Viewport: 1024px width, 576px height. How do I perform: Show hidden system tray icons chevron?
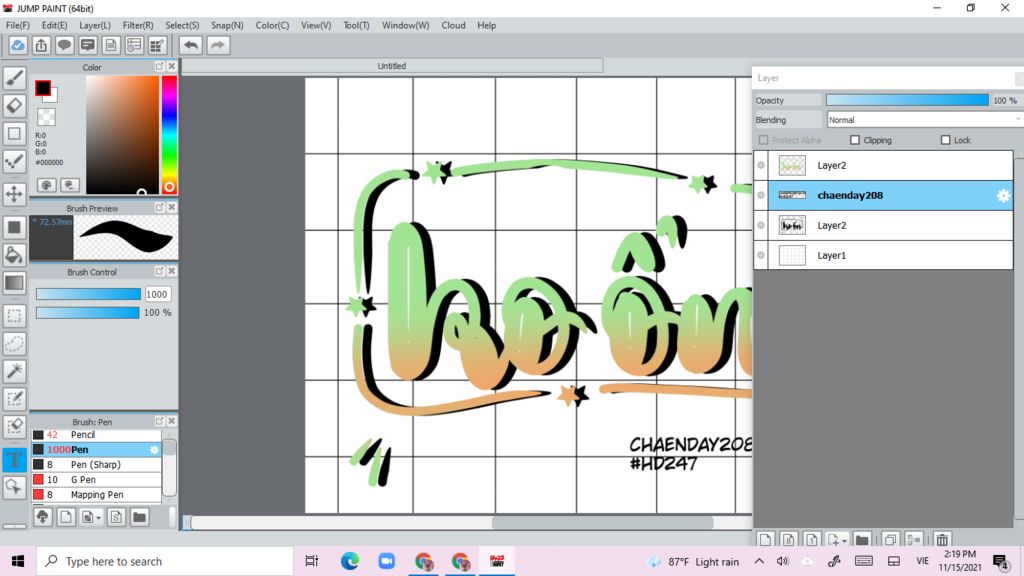click(x=759, y=561)
